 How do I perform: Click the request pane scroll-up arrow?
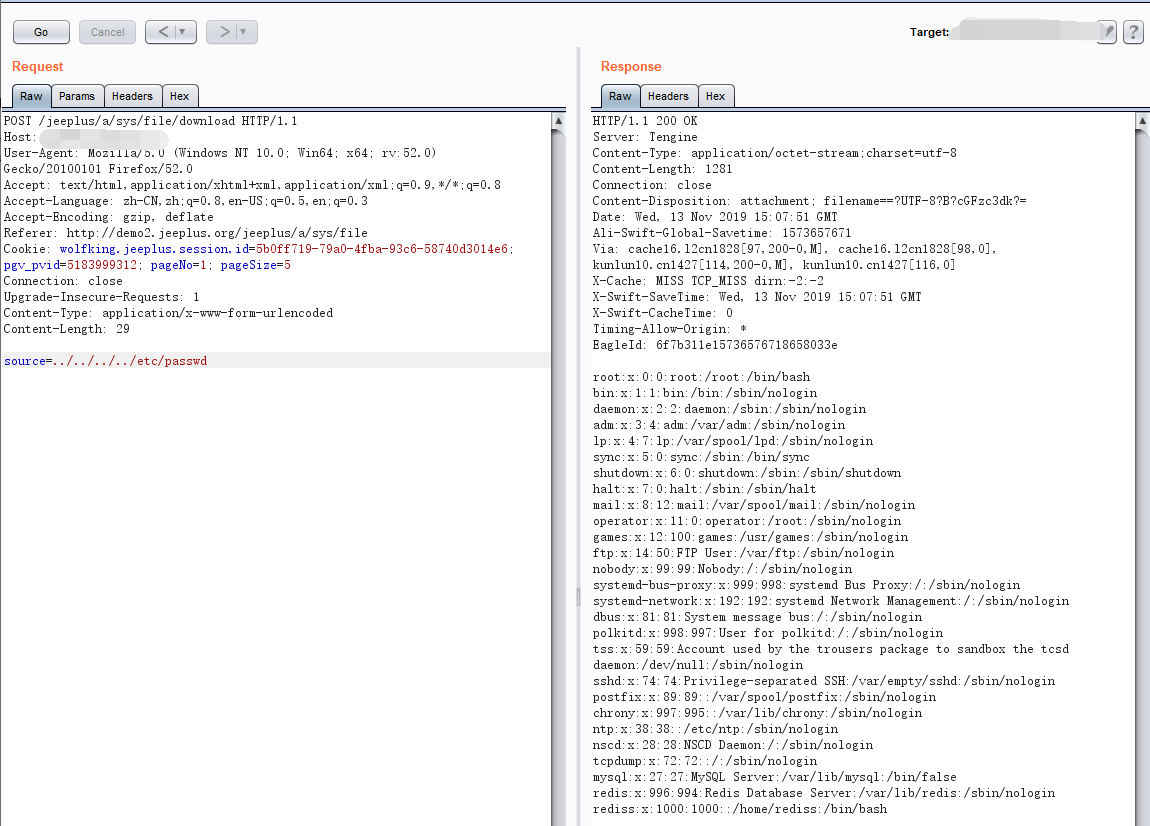point(558,120)
